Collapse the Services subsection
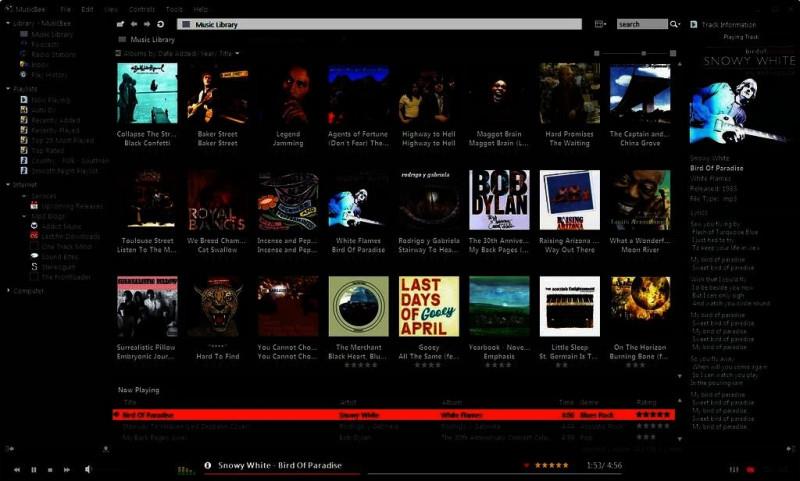This screenshot has width=800, height=481. 24,196
